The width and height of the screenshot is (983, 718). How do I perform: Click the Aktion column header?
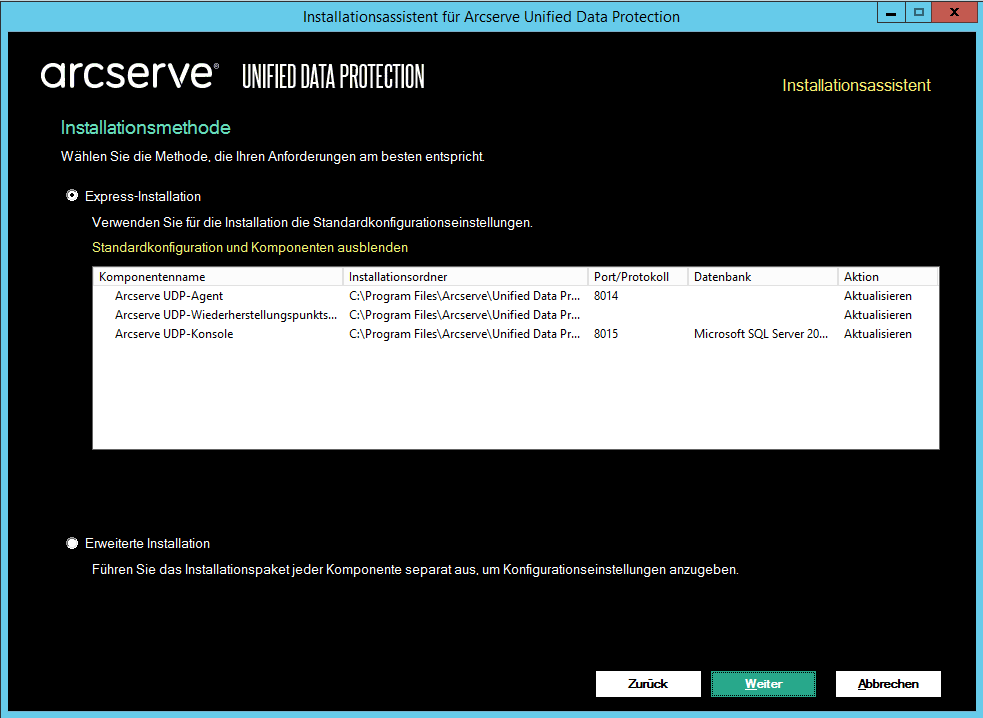[888, 277]
